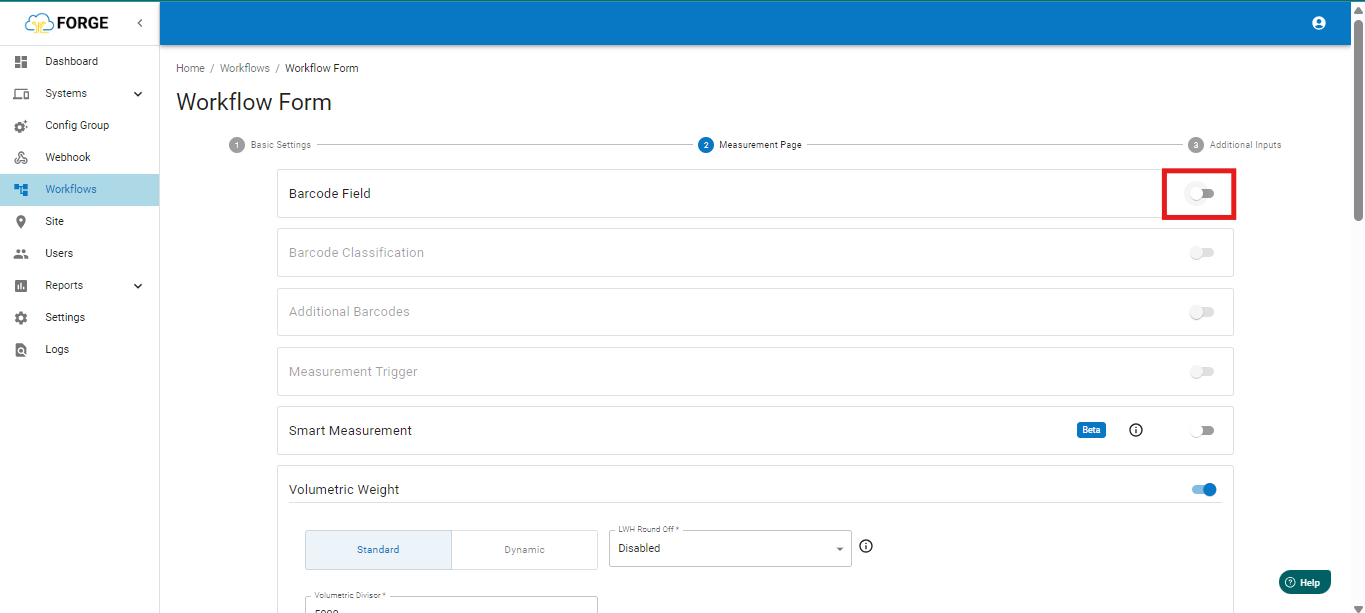The image size is (1365, 613).
Task: Click the FORGE cloud logo
Action: click(67, 22)
